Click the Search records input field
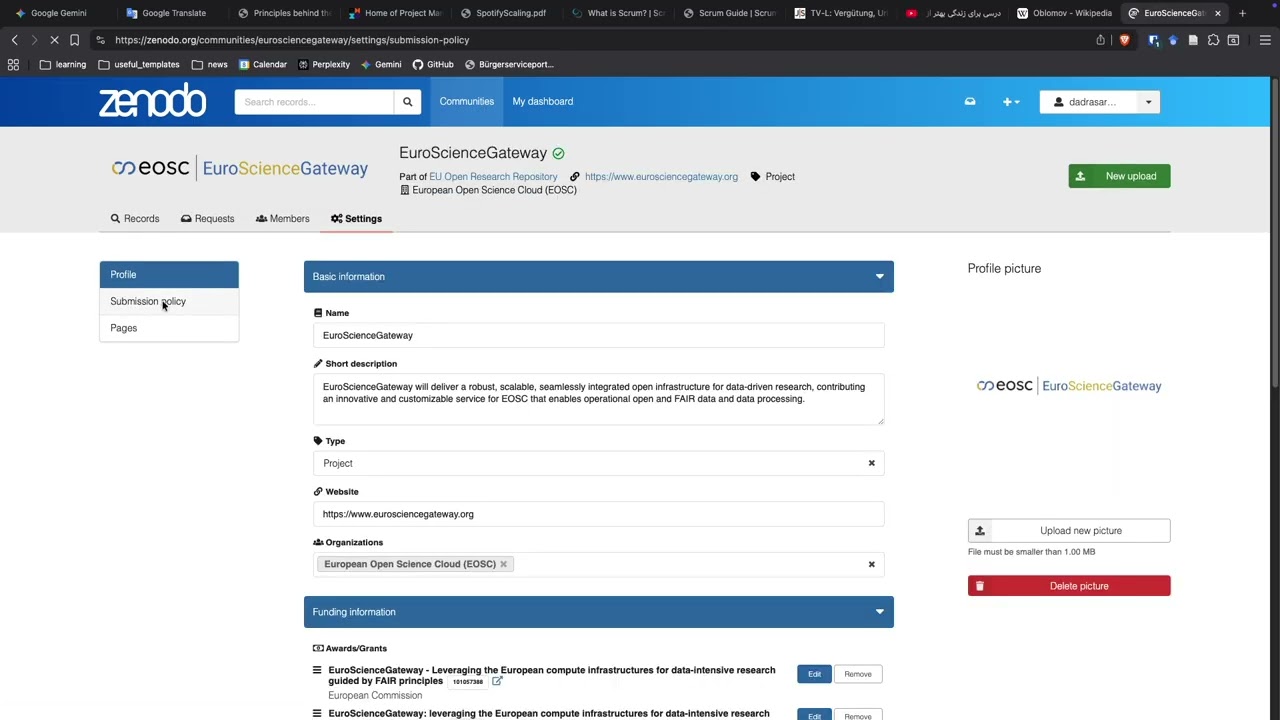This screenshot has width=1280, height=720. 314,102
